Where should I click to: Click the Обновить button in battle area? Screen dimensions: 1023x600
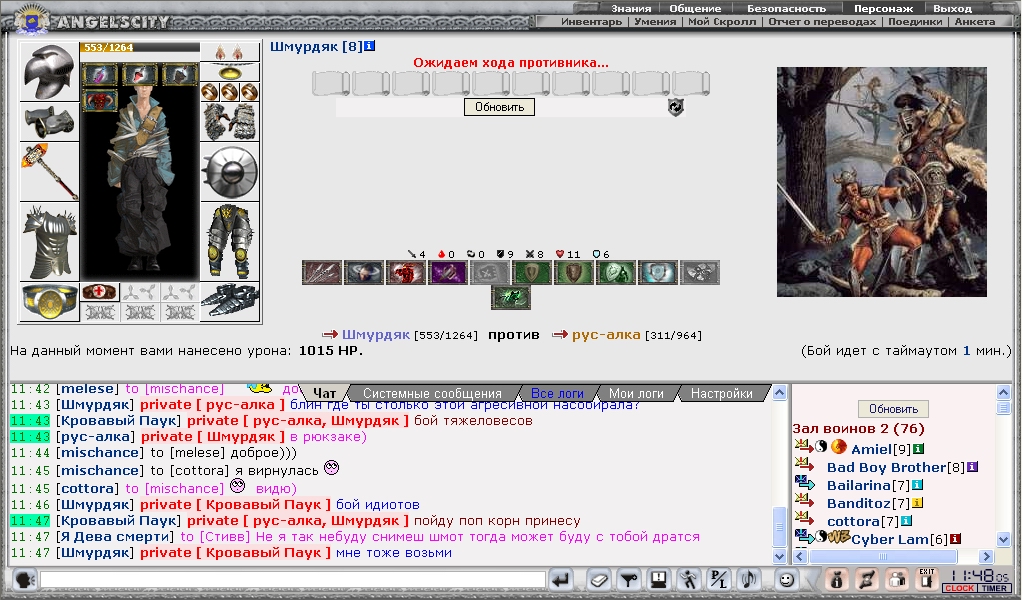tap(499, 107)
